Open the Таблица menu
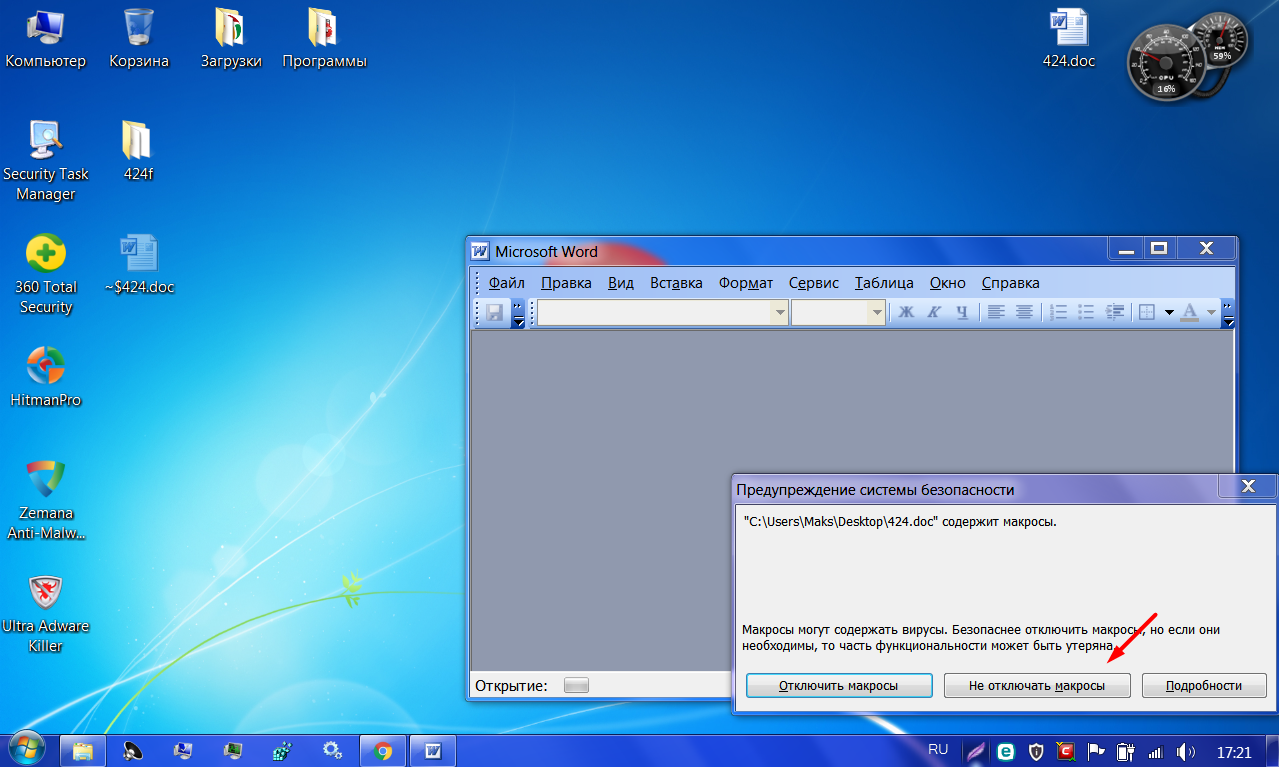 884,282
